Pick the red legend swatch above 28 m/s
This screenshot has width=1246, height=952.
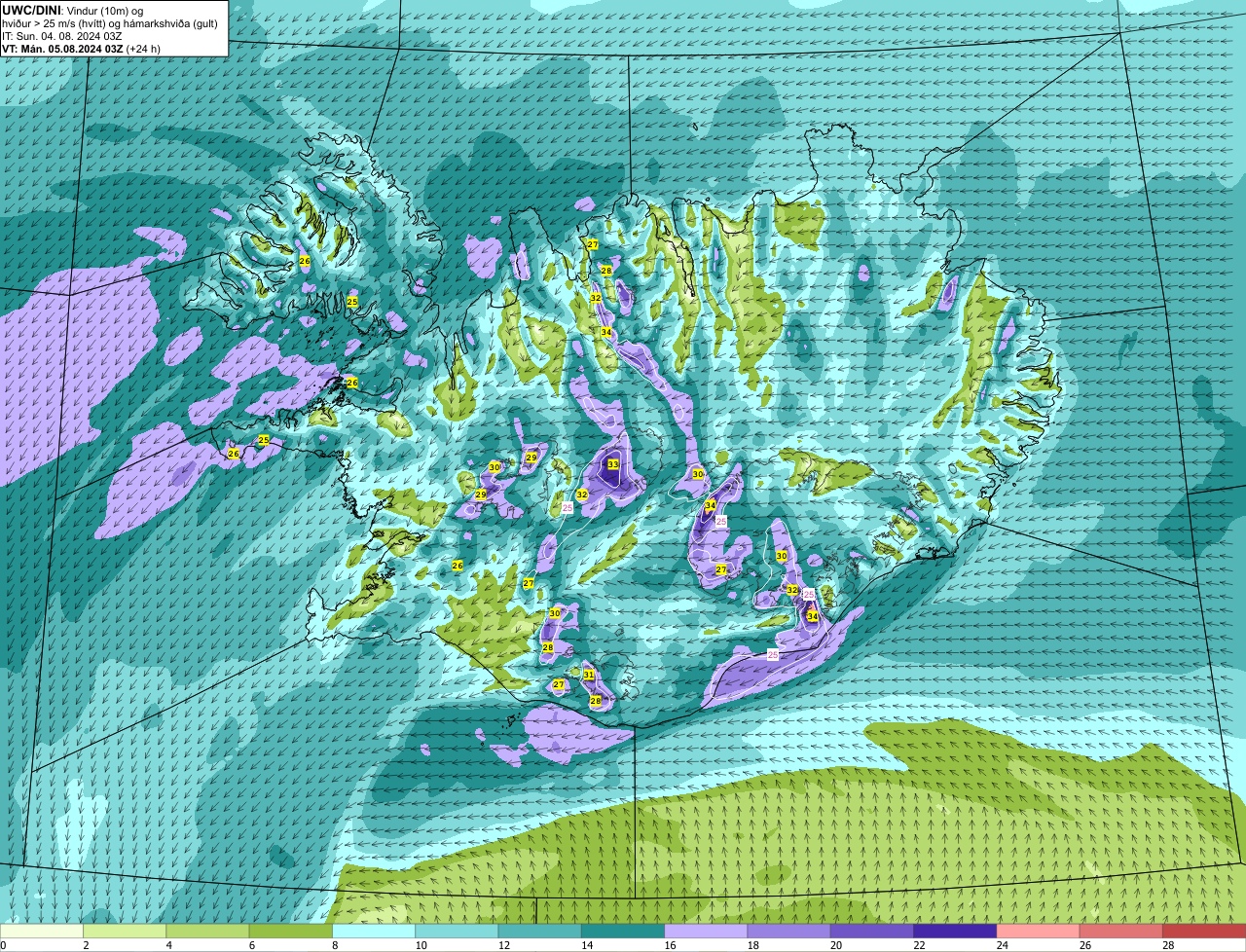[1204, 931]
